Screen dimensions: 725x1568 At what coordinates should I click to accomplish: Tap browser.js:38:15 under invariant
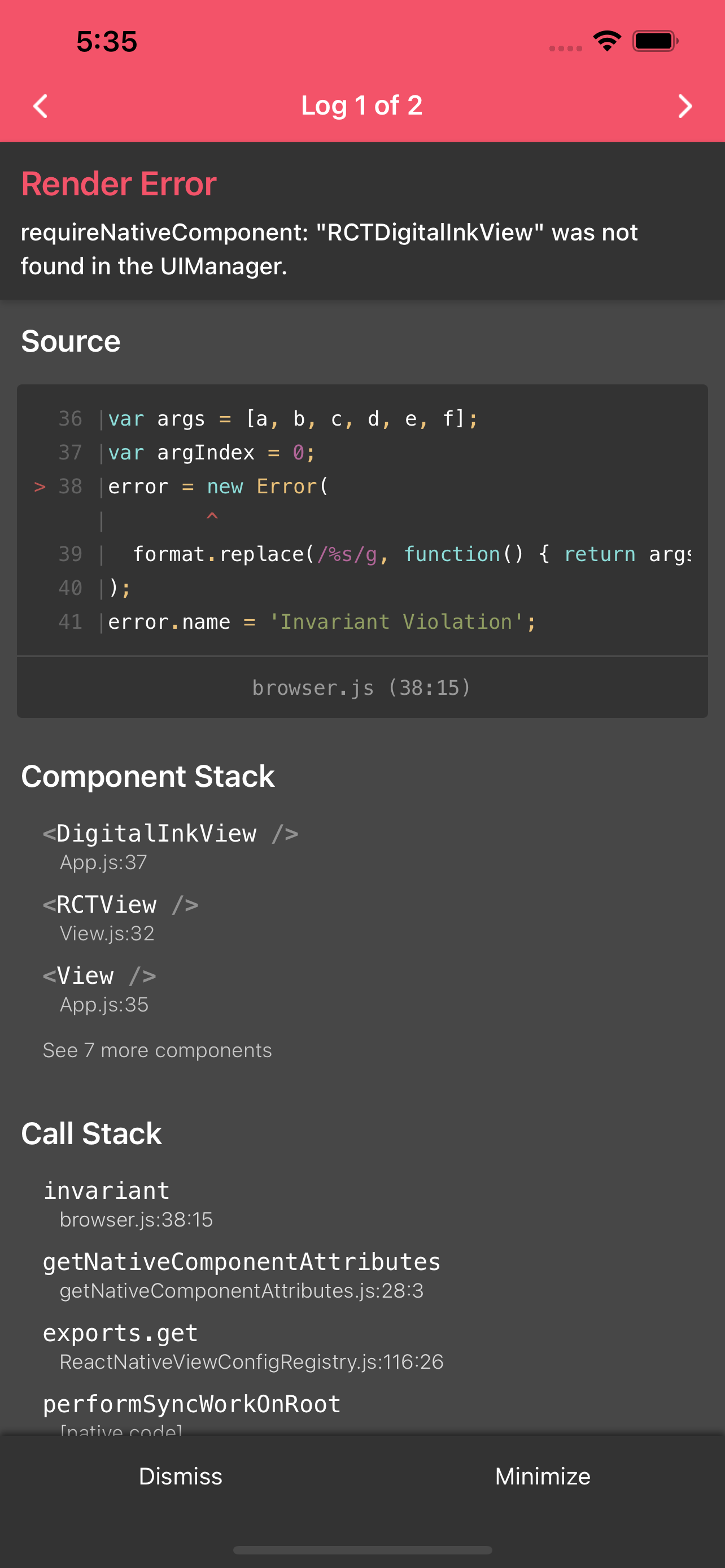point(136,1219)
